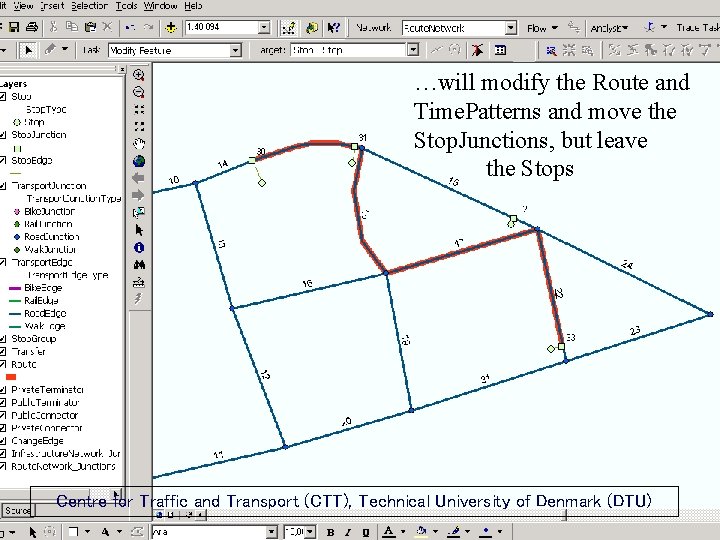Open the font name dropdown
720x540 pixels.
271,532
